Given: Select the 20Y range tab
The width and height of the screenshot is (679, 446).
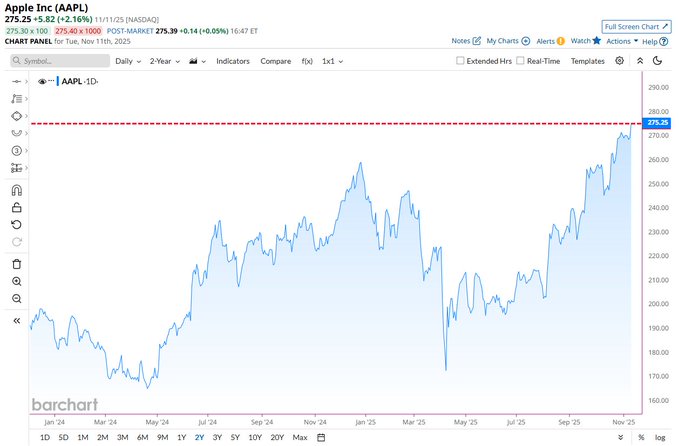Looking at the screenshot, I should click(x=277, y=437).
